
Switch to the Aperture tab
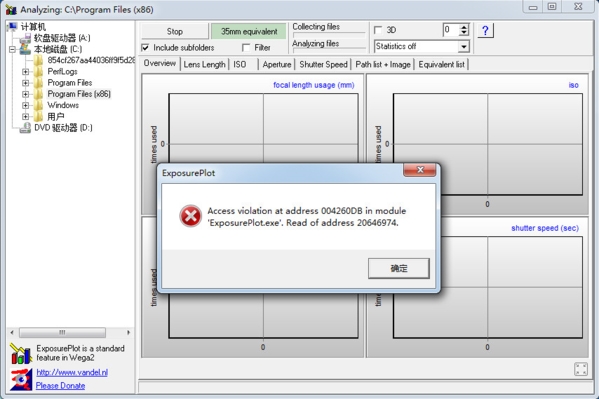coord(277,65)
